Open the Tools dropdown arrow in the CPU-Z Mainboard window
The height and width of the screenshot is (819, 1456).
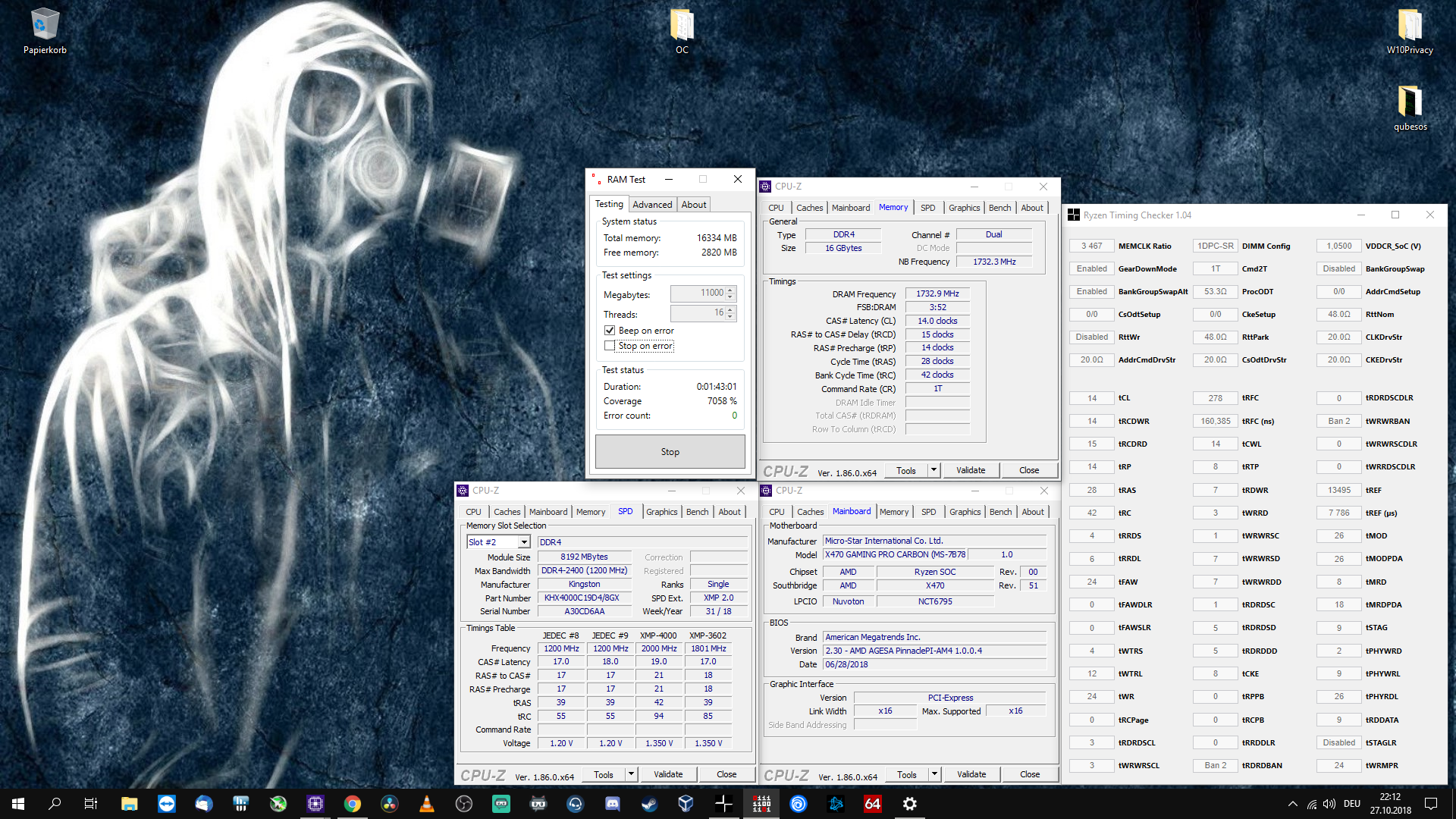(x=935, y=774)
